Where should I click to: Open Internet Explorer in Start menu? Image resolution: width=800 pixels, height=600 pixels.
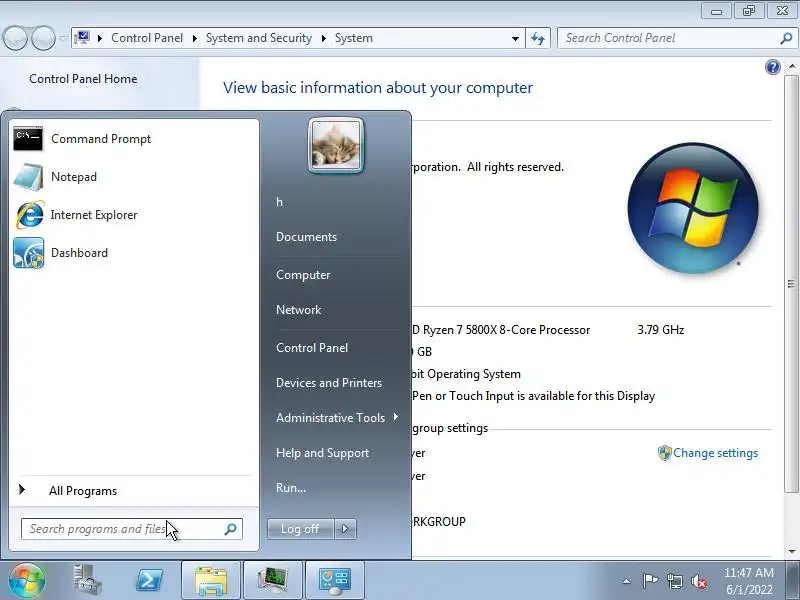[x=134, y=215]
